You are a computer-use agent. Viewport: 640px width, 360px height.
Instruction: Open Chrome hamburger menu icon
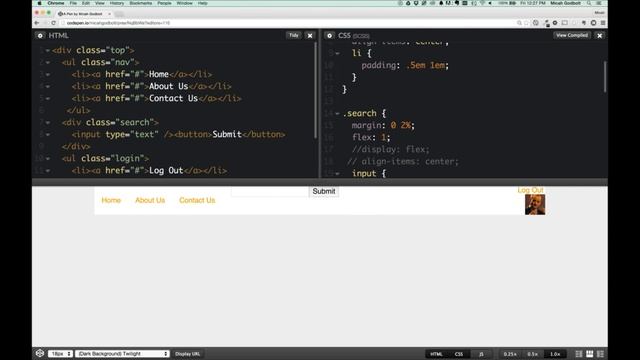[x=603, y=23]
